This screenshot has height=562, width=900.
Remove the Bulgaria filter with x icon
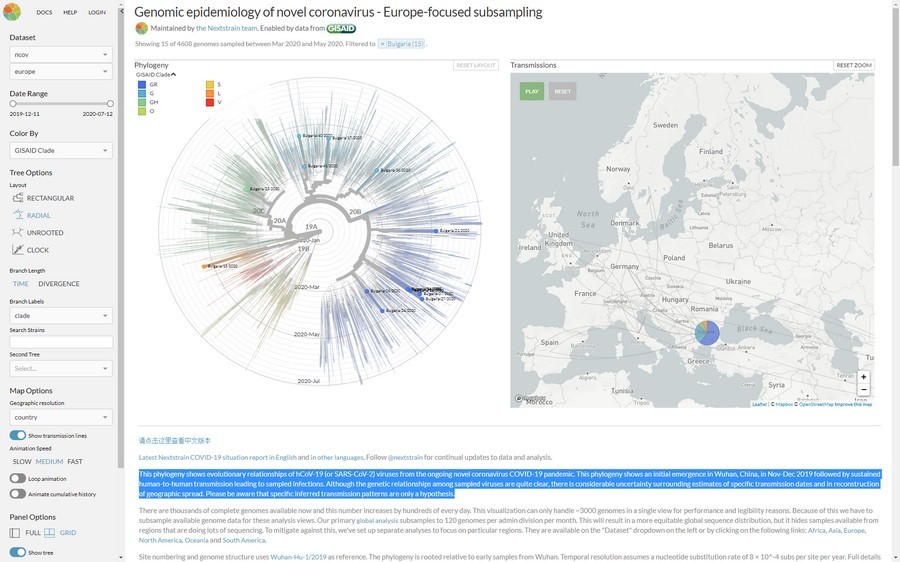click(x=382, y=44)
